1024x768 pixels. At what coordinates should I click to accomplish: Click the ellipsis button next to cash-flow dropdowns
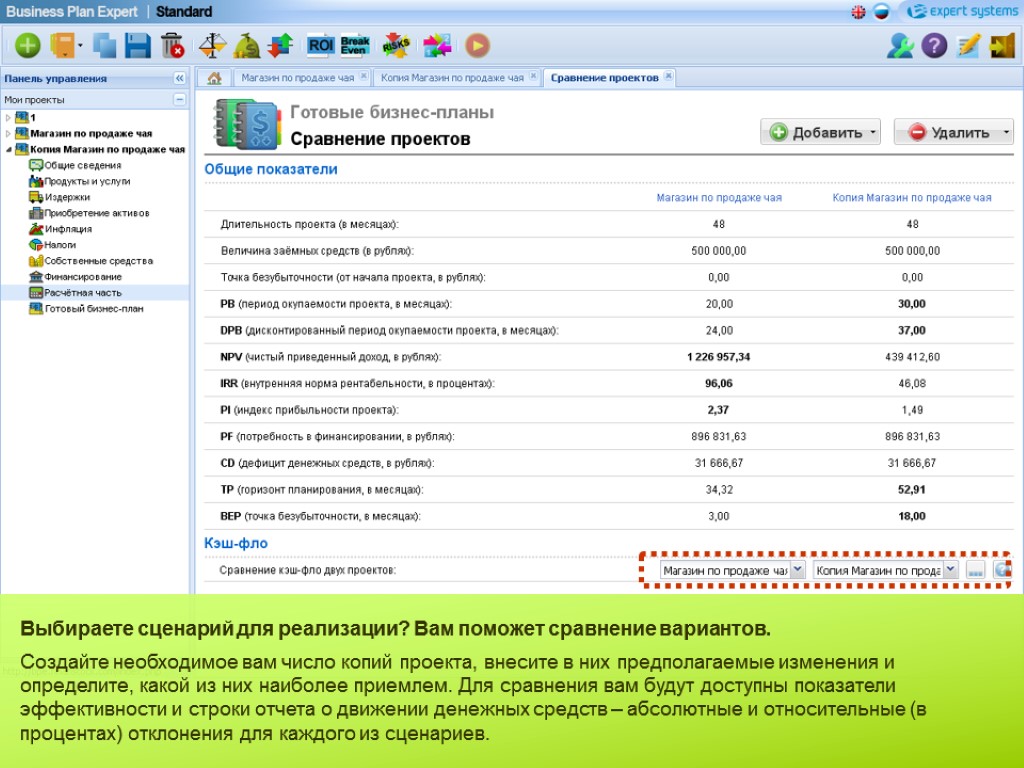tap(975, 570)
